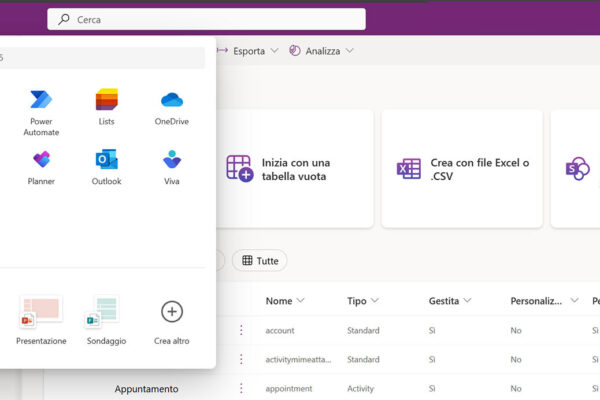Click the Activity type cell
The height and width of the screenshot is (400, 600).
360,389
